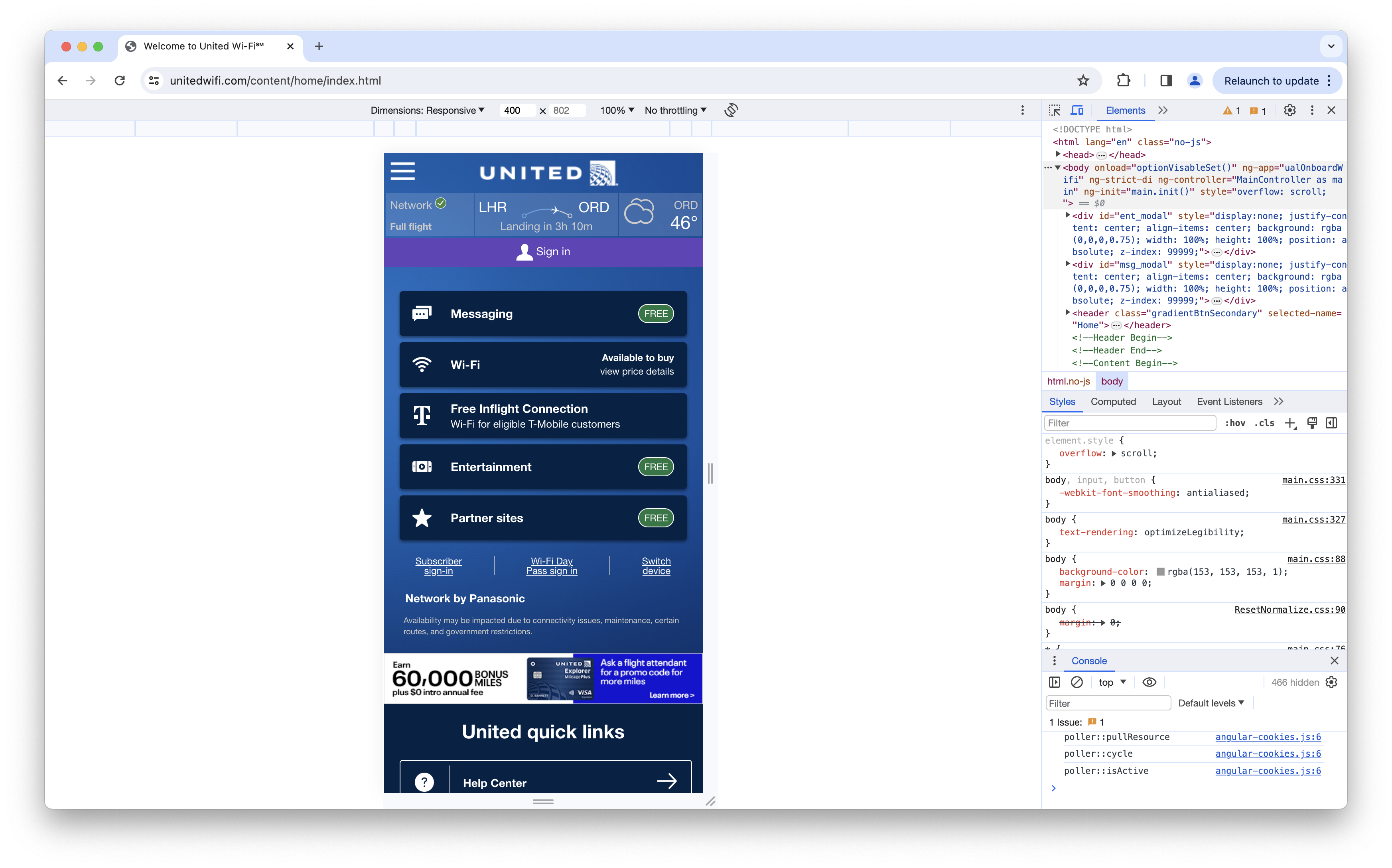
Task: Click the Entertainment movie icon
Action: point(422,466)
